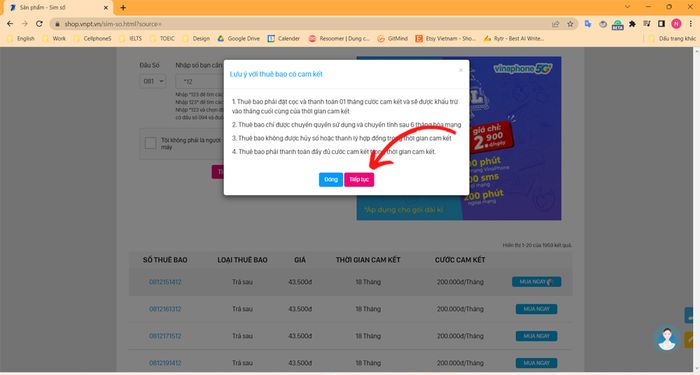Open the BETA extension icon
This screenshot has height=375, width=700.
click(x=618, y=25)
